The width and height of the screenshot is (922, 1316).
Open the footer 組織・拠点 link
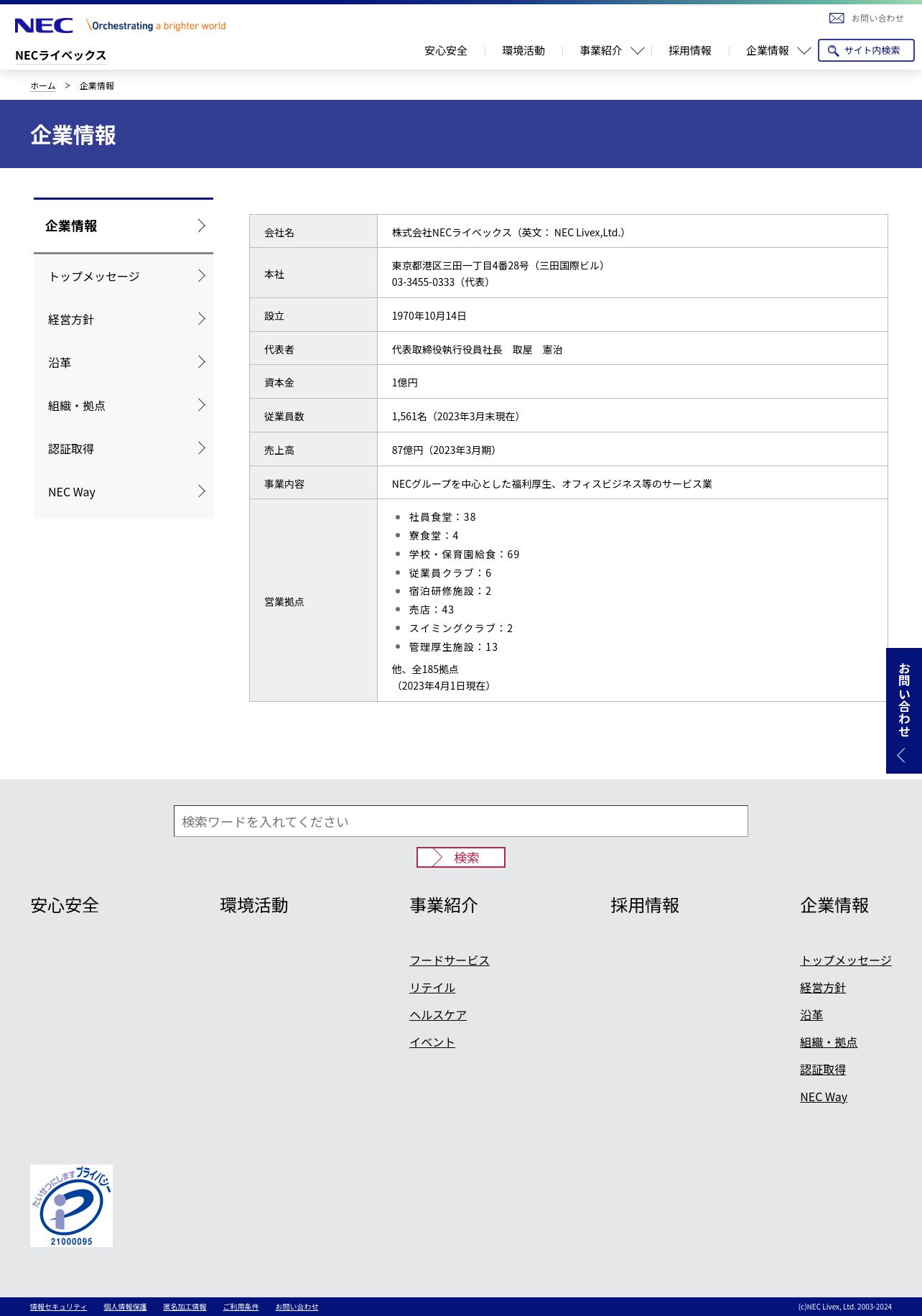[829, 1042]
